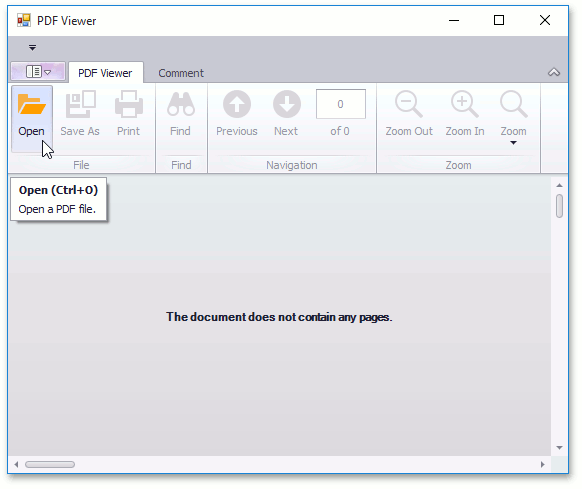582x489 pixels.
Task: Switch to the Comment tab
Action: (181, 73)
